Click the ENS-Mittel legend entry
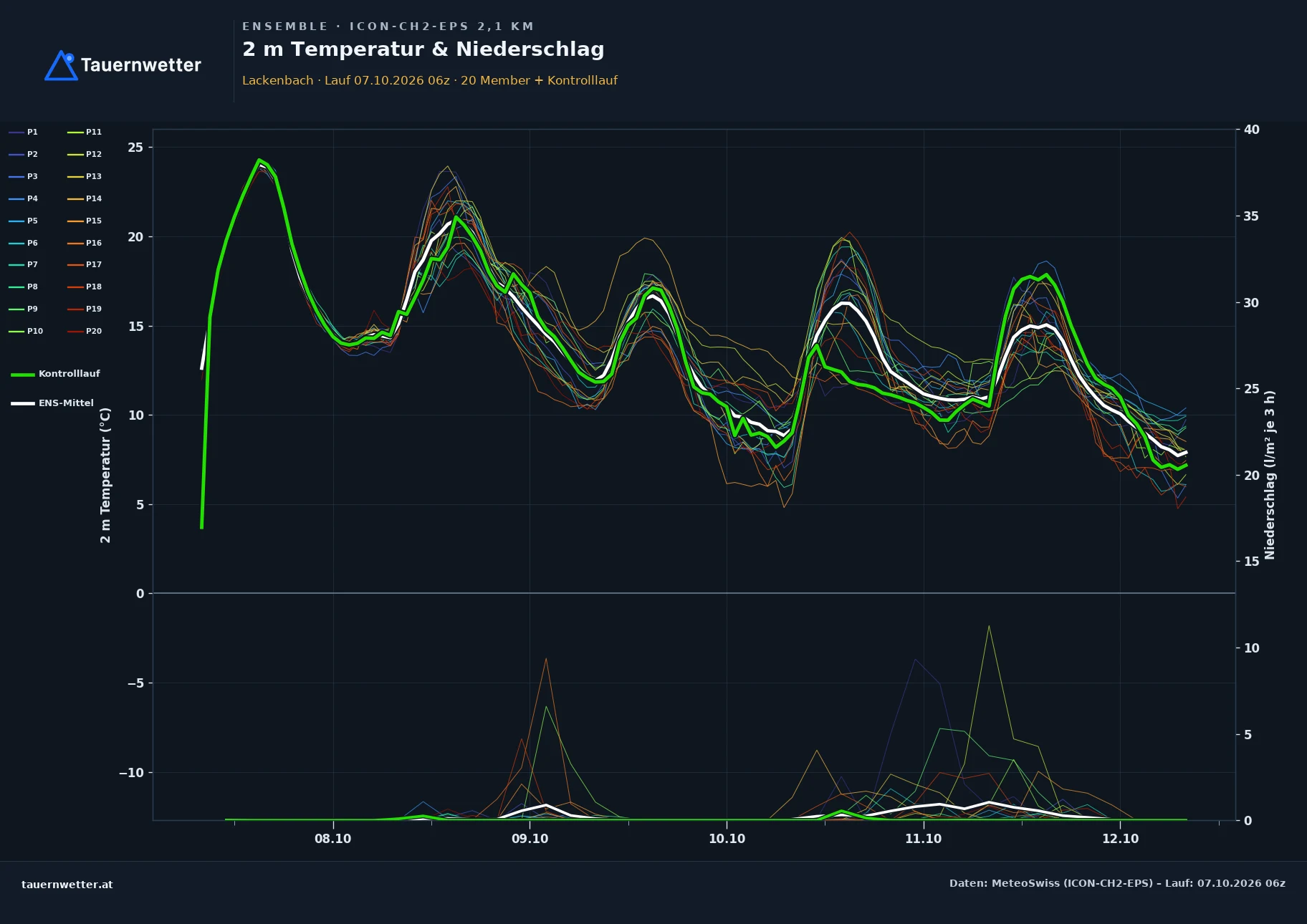 (52, 403)
